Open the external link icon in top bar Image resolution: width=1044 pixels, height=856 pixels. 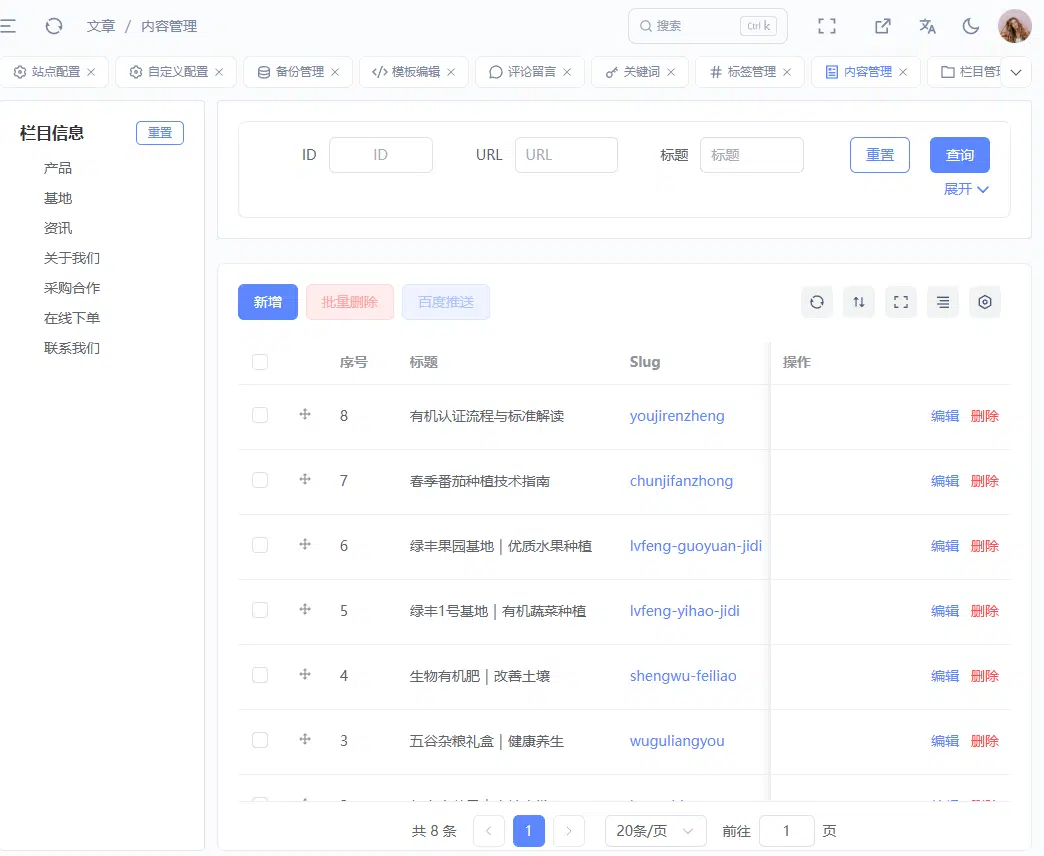(882, 26)
